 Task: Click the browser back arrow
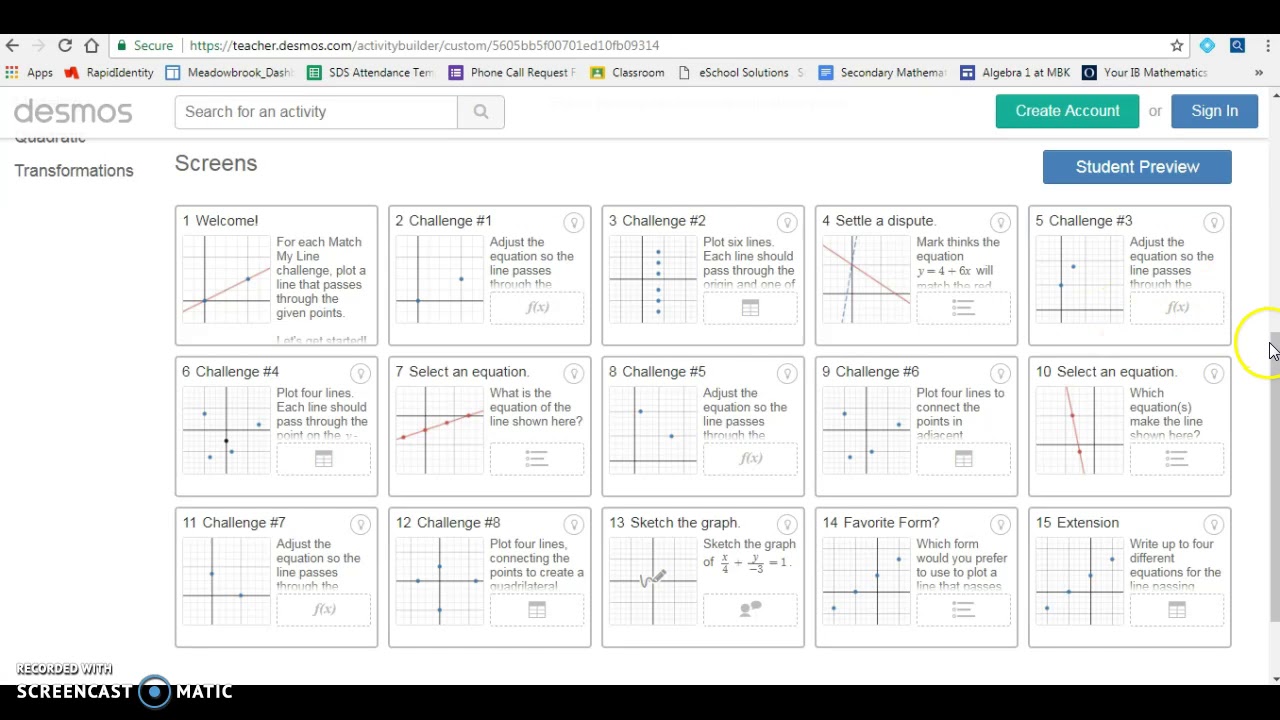click(12, 45)
